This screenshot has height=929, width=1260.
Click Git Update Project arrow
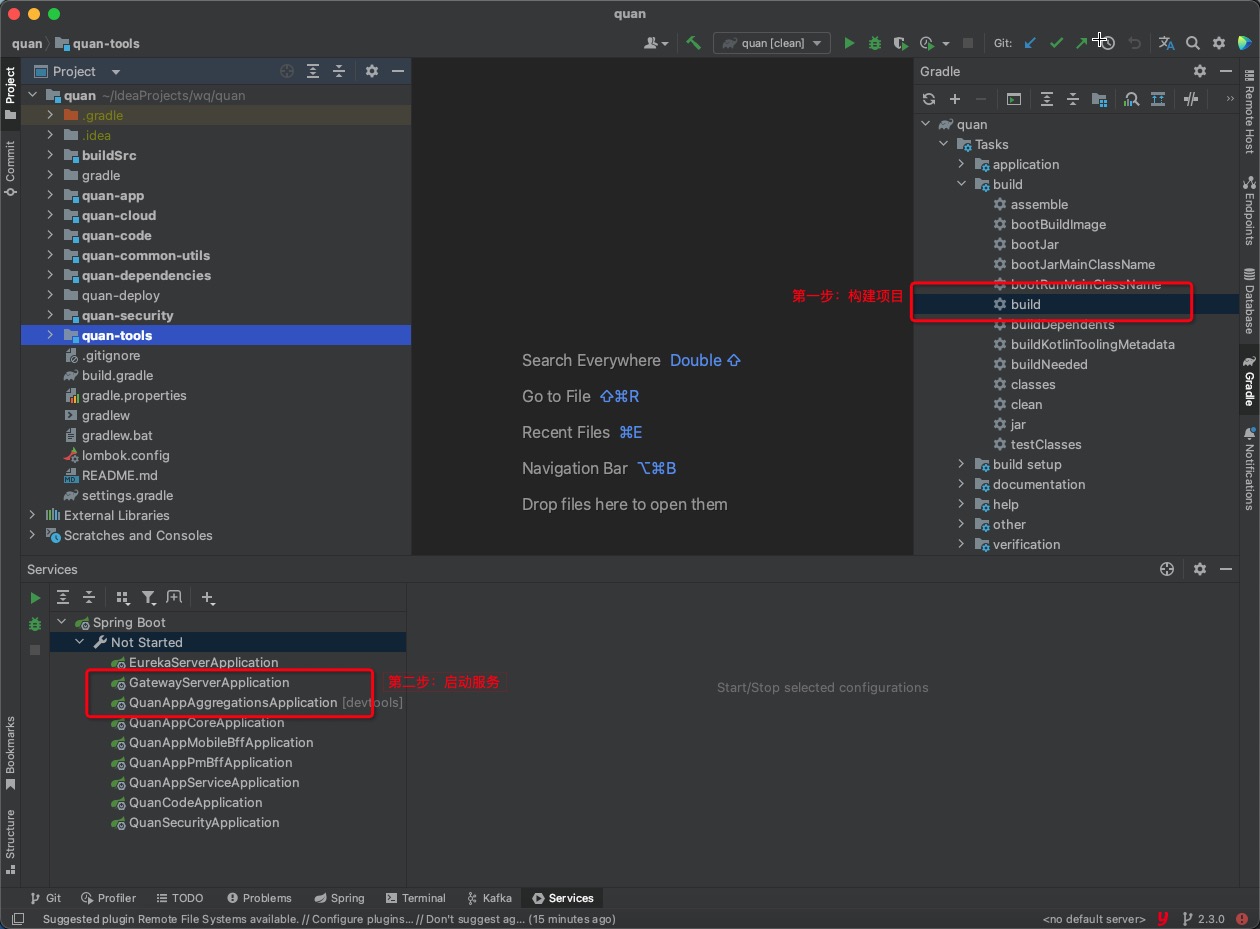[x=1030, y=43]
